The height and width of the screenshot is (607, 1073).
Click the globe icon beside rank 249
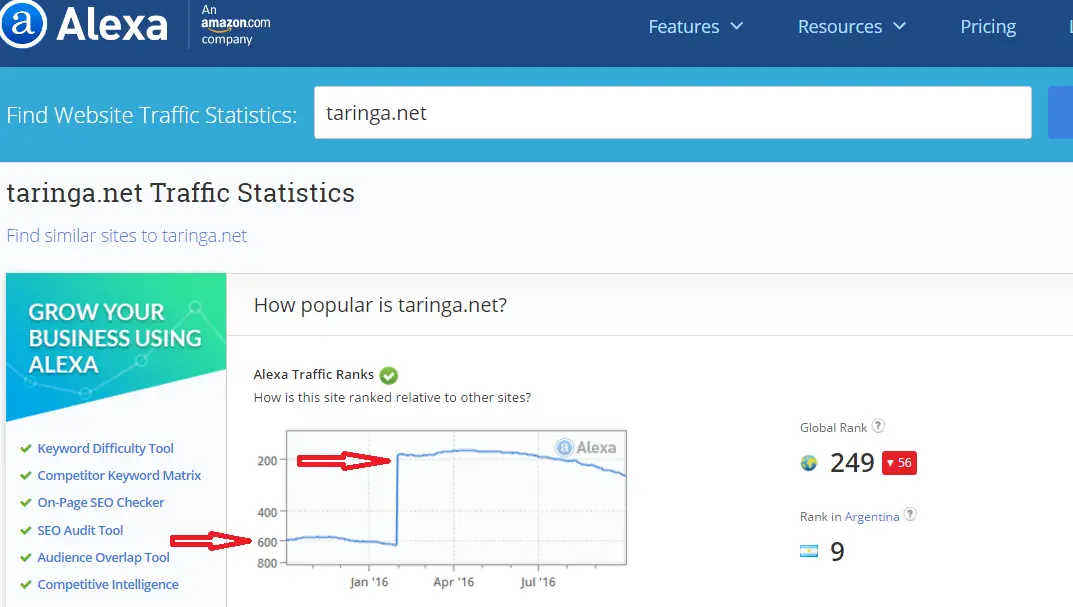tap(809, 463)
